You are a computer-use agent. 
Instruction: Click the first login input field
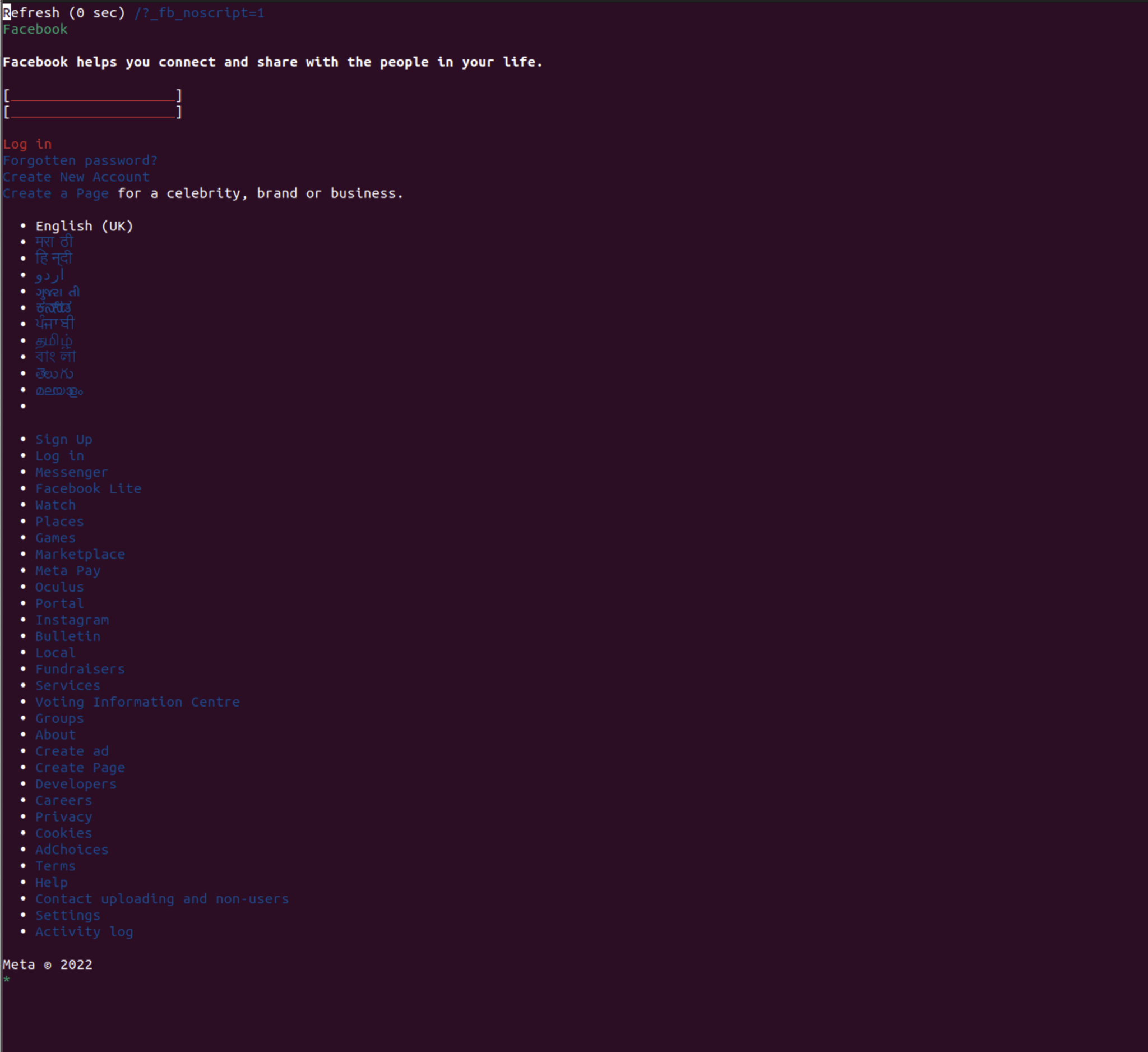[x=93, y=95]
